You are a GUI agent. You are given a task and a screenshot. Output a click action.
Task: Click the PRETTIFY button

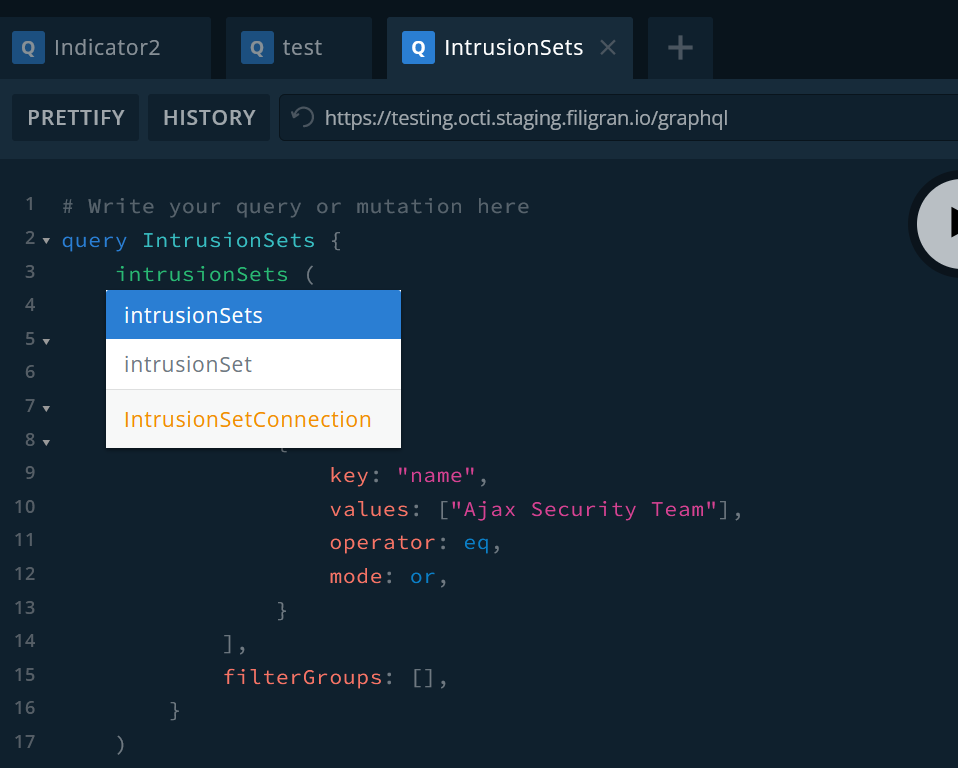[x=76, y=117]
